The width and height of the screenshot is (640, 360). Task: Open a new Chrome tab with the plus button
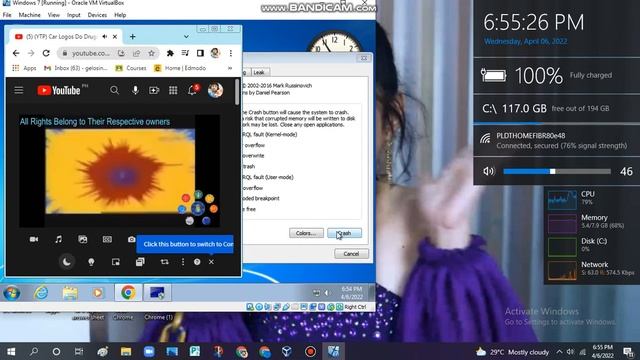[x=132, y=37]
